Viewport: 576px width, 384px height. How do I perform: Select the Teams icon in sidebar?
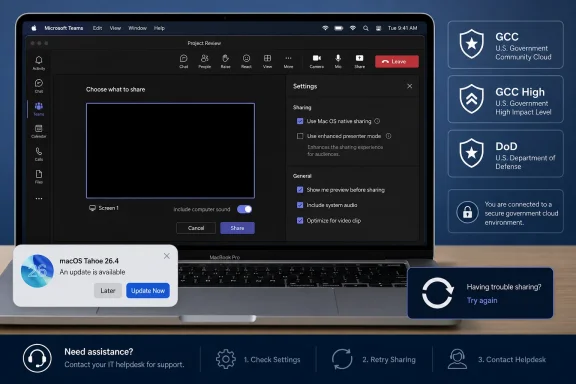(39, 109)
